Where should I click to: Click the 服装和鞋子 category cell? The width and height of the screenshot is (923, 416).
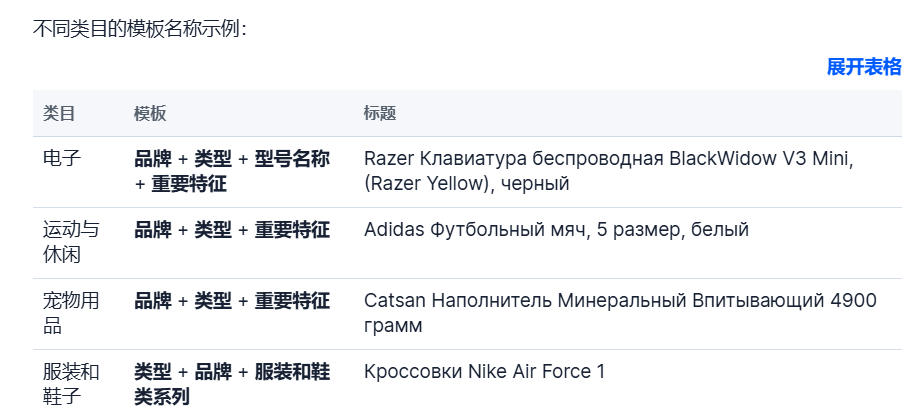point(71,384)
